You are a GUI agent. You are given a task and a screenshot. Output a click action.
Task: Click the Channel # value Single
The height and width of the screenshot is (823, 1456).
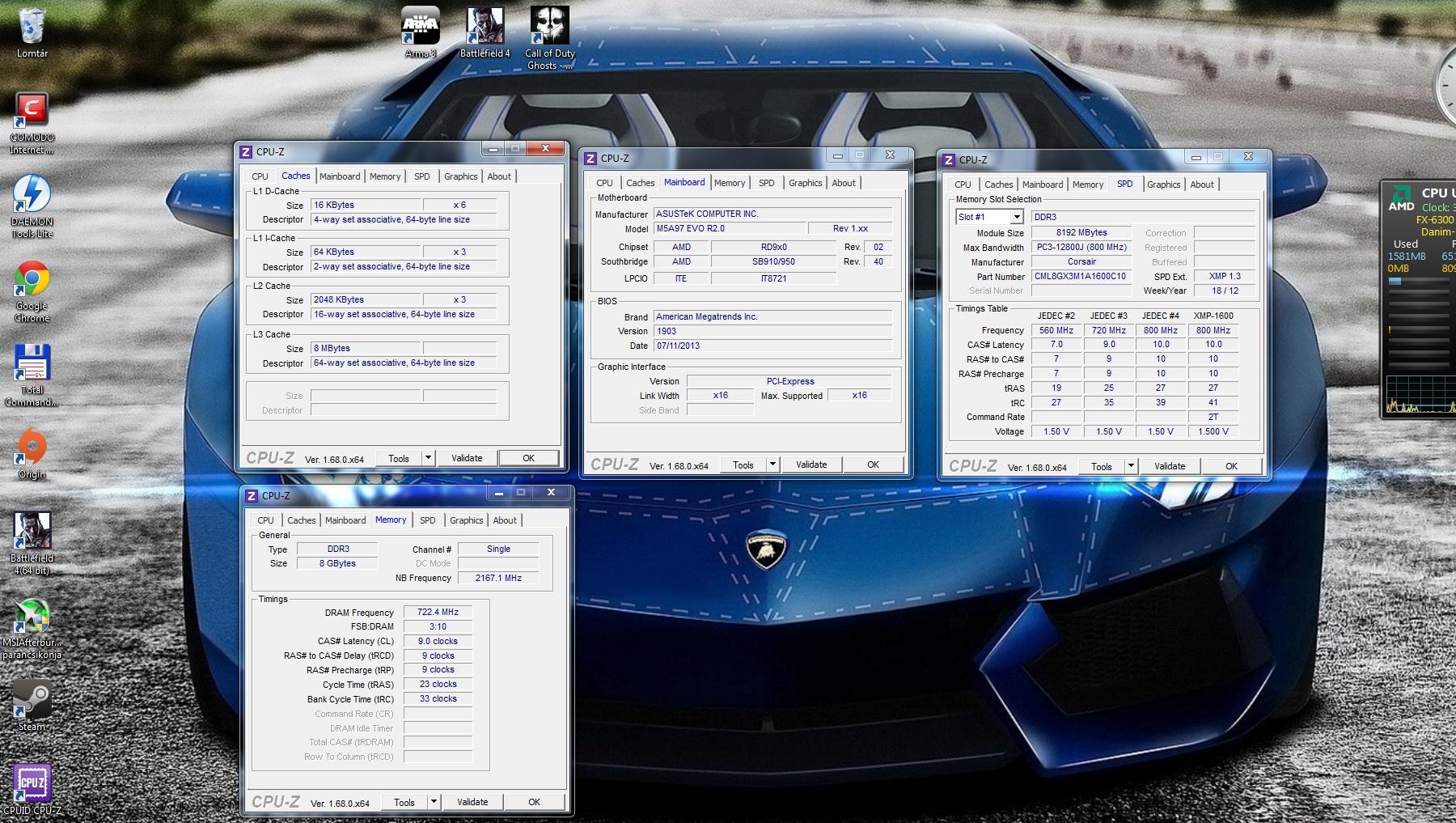point(498,549)
